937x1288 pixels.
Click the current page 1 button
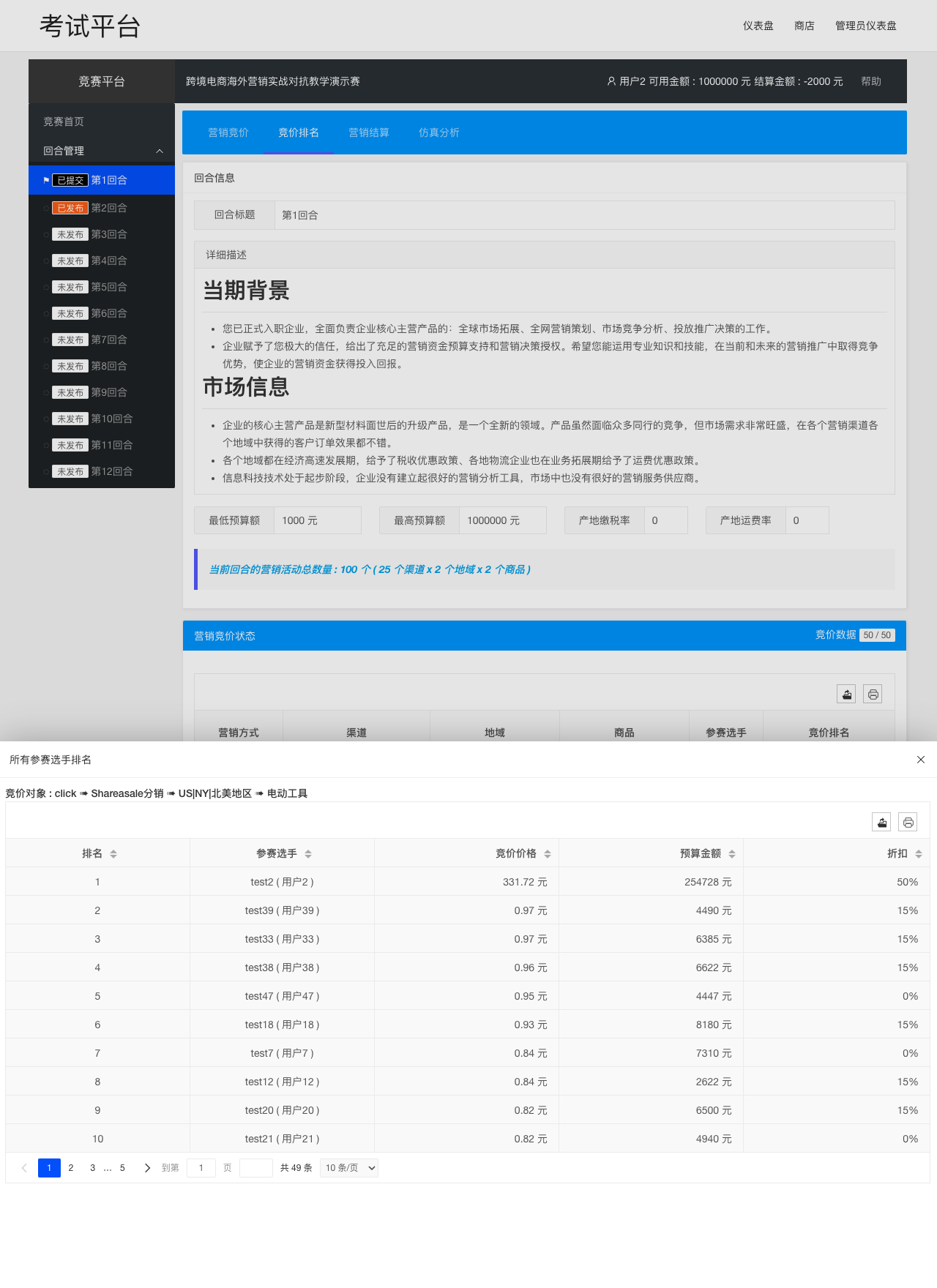pos(49,1168)
